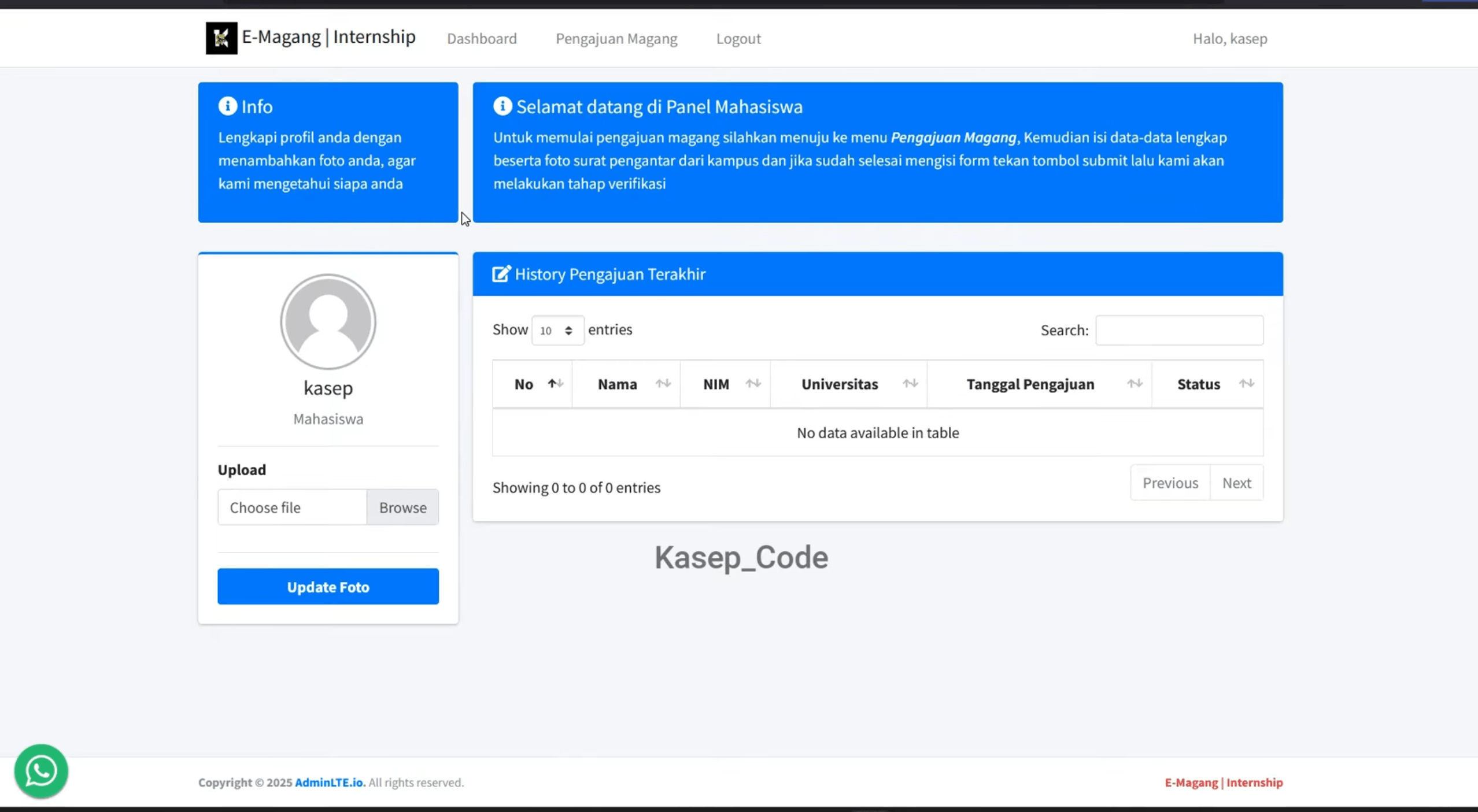Click the Update Foto button
This screenshot has width=1478, height=812.
[328, 587]
